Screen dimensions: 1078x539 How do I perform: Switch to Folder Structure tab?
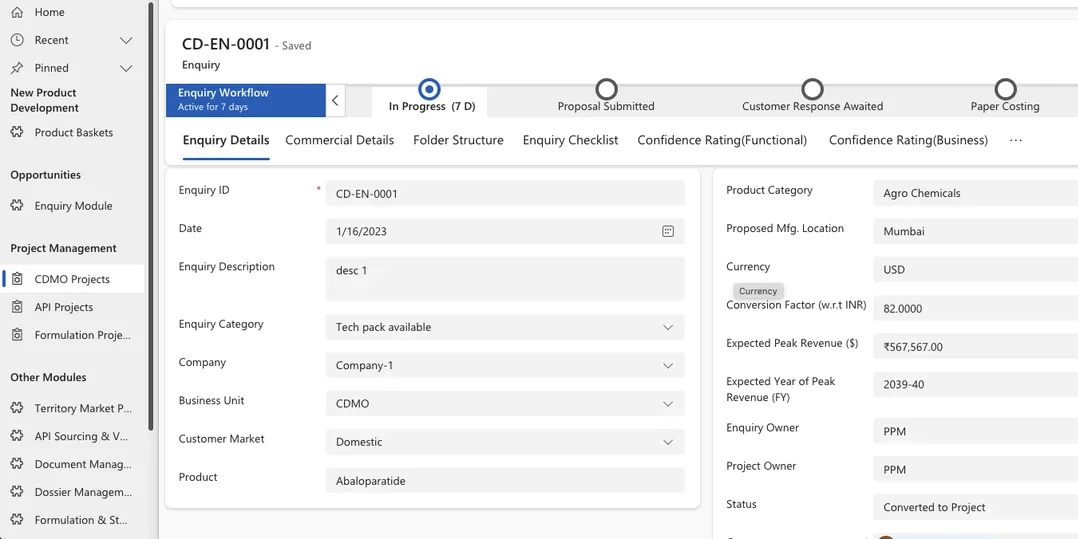pyautogui.click(x=458, y=140)
